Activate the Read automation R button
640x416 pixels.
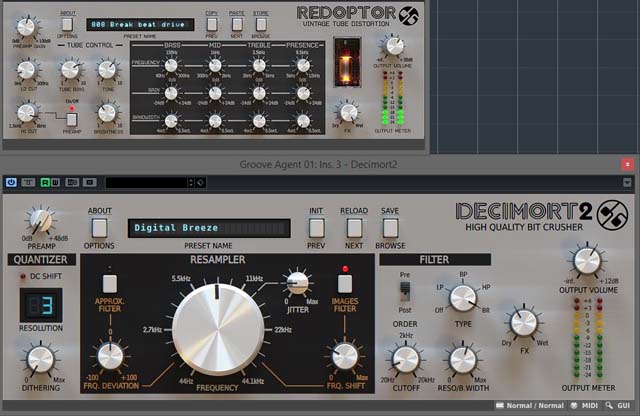(45, 182)
